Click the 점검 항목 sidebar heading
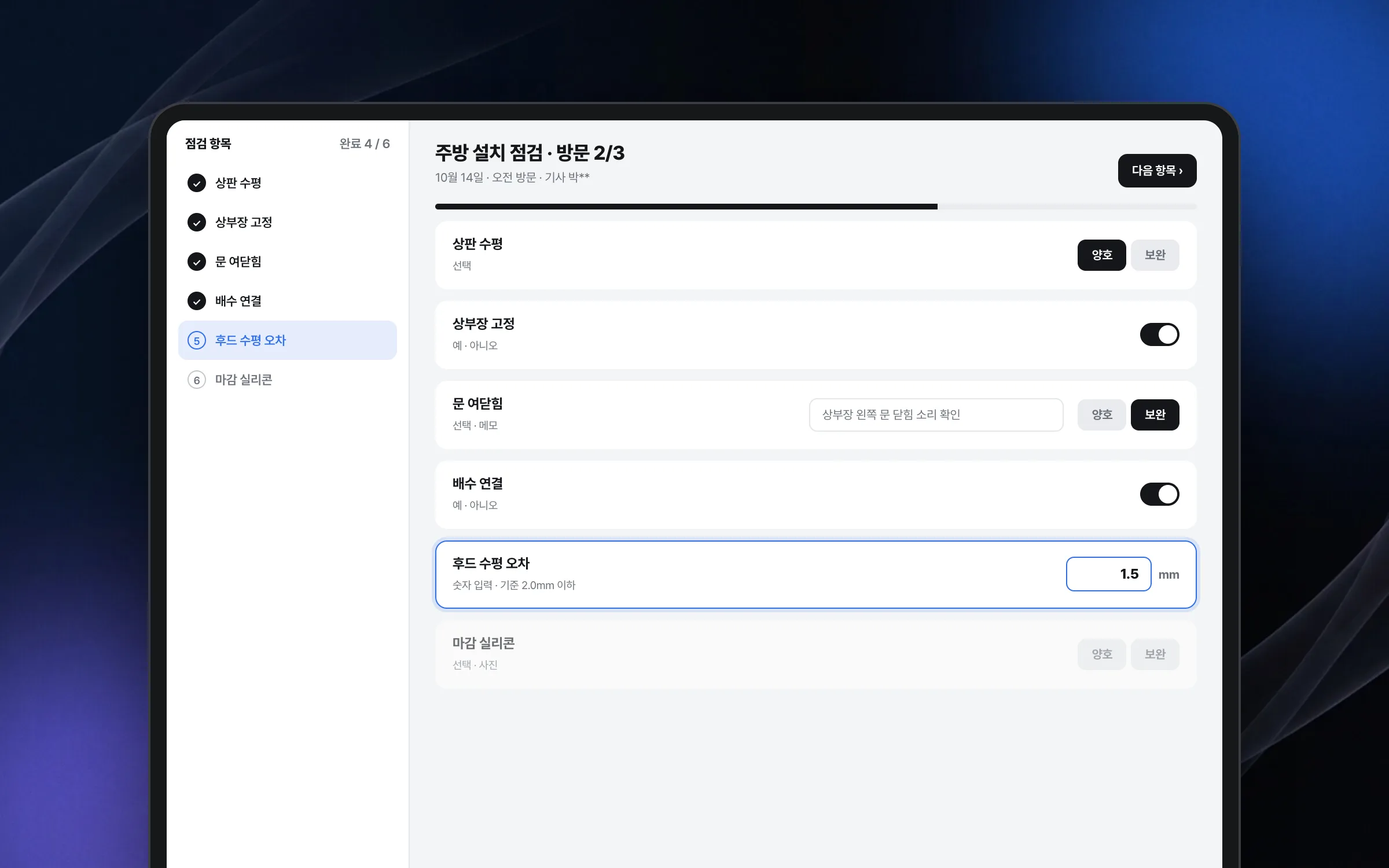This screenshot has width=1389, height=868. (x=208, y=144)
